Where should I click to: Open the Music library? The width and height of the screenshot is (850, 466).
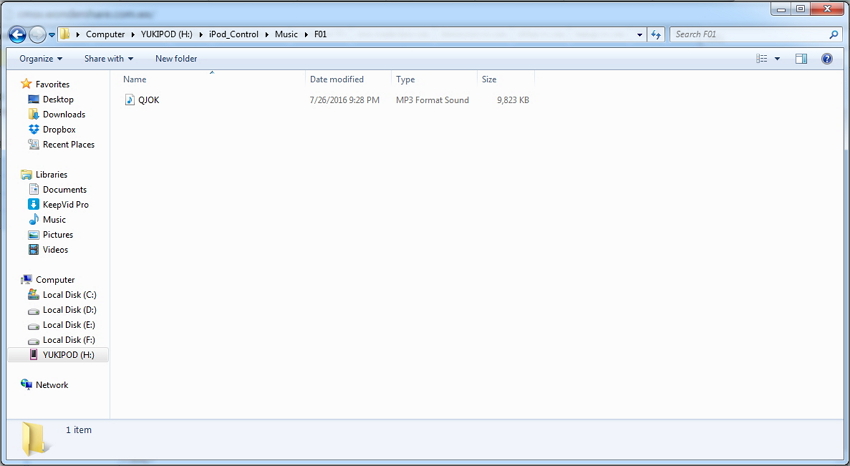coord(54,219)
